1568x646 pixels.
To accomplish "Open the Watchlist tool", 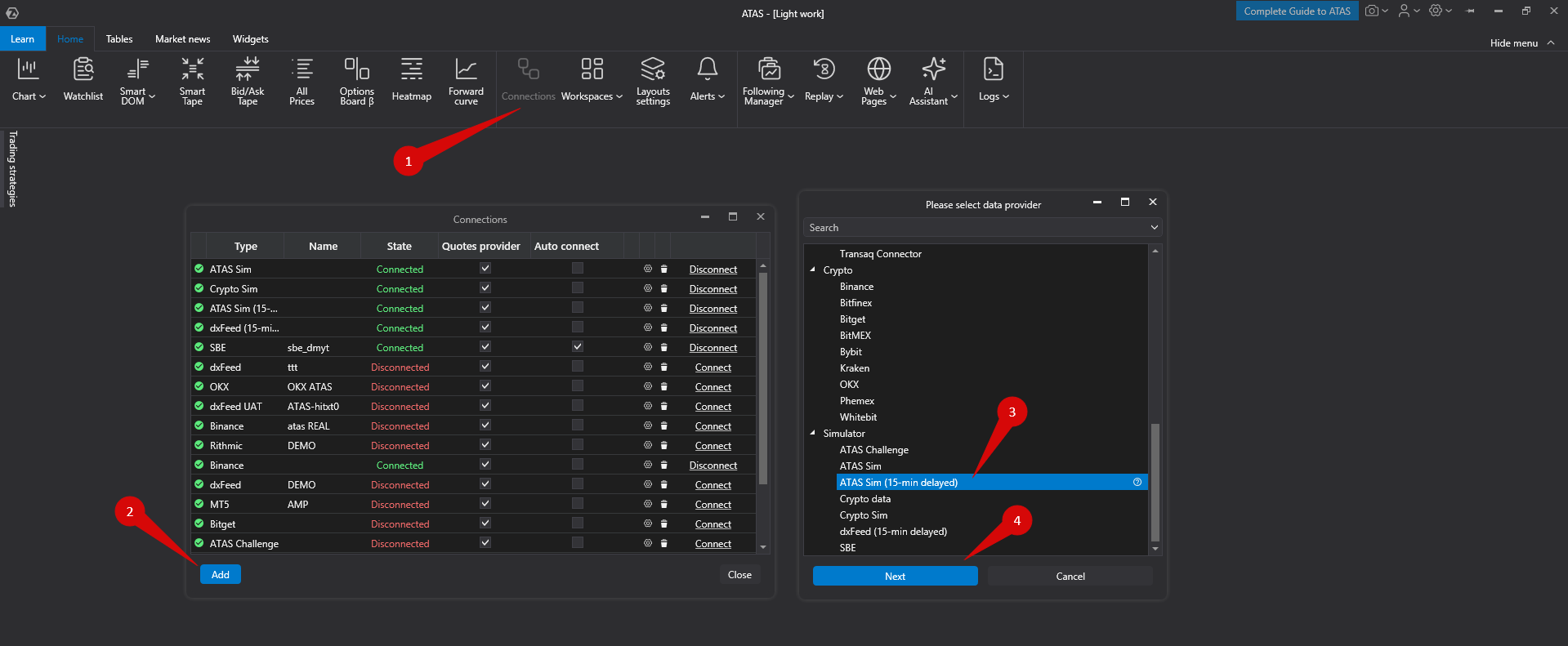I will tap(83, 79).
